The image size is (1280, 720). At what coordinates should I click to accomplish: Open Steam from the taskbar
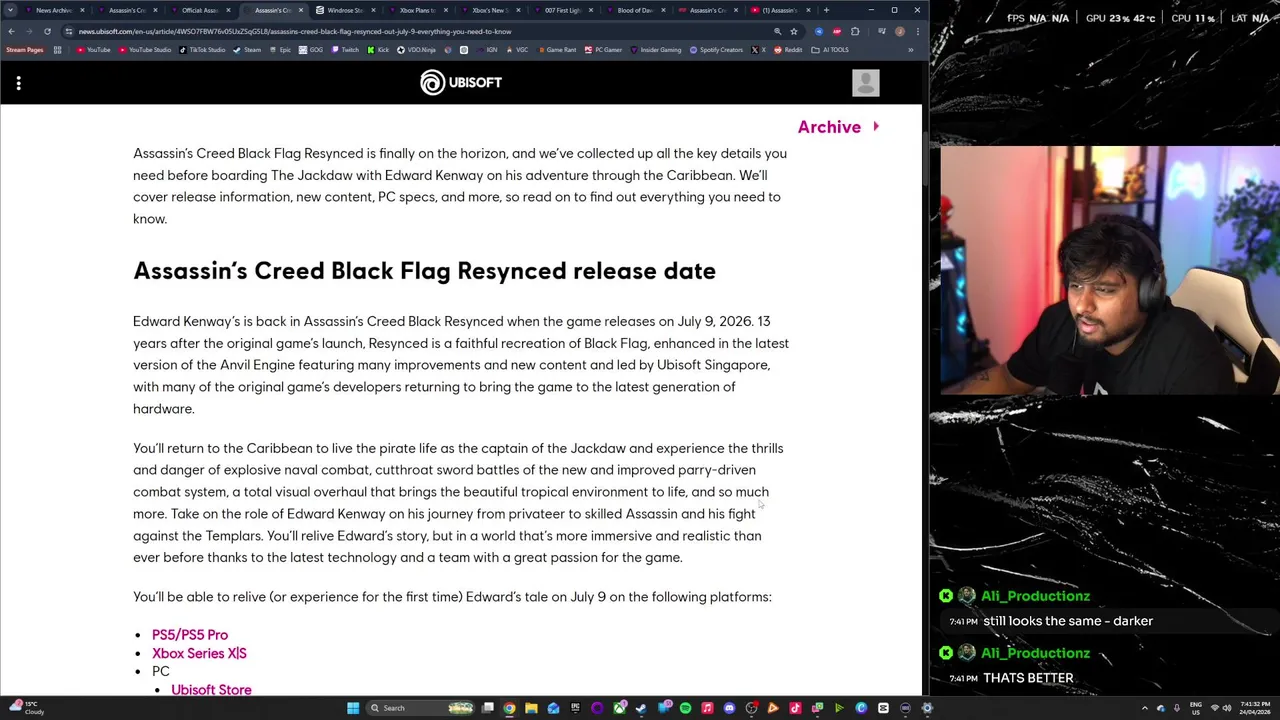point(641,708)
